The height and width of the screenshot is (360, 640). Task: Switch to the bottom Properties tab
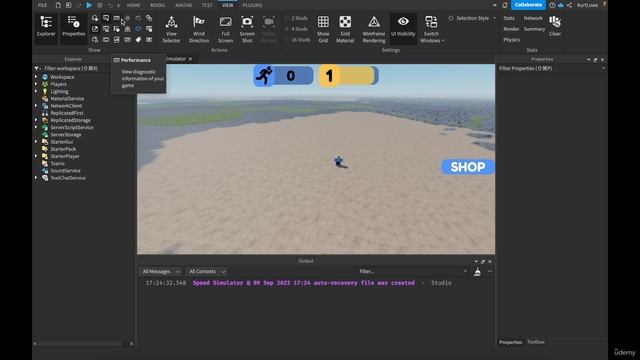coord(510,342)
